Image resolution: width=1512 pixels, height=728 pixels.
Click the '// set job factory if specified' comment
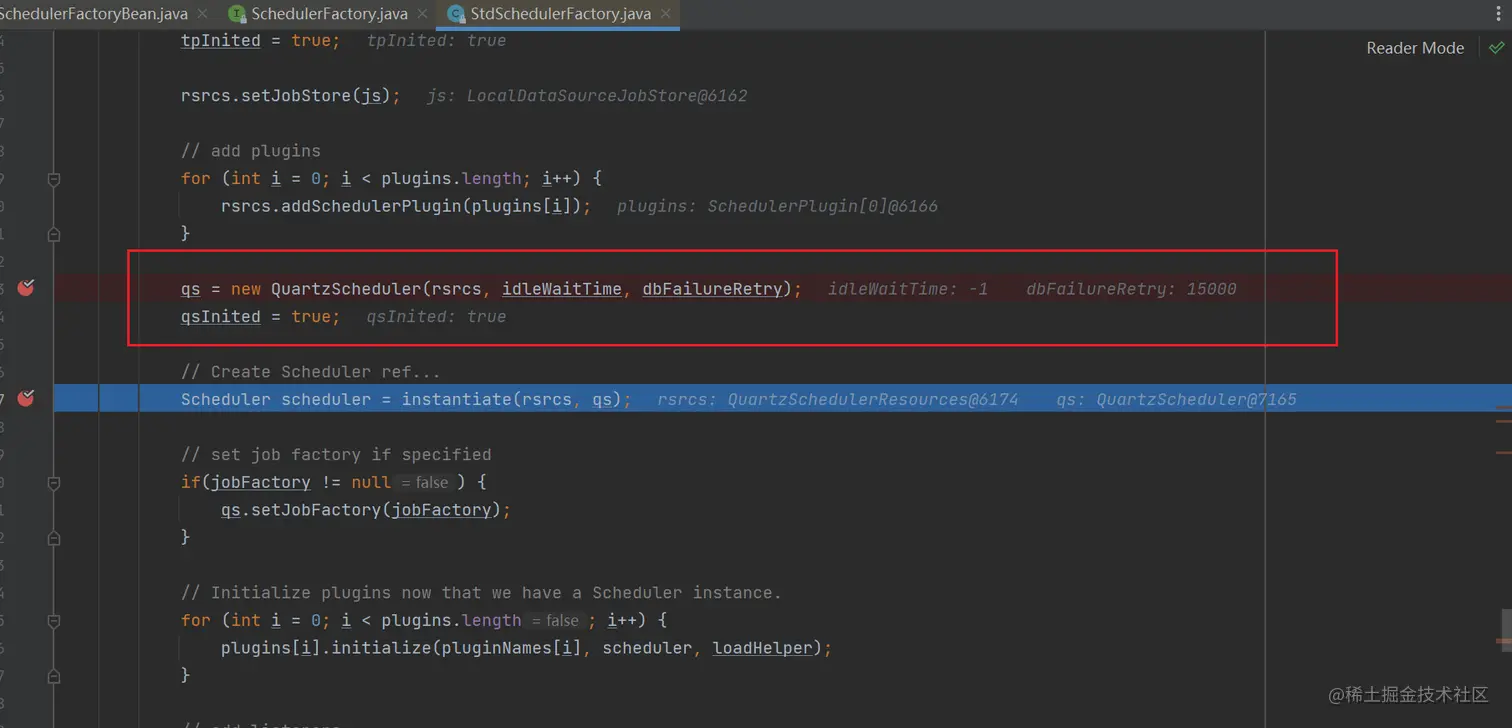pyautogui.click(x=336, y=455)
